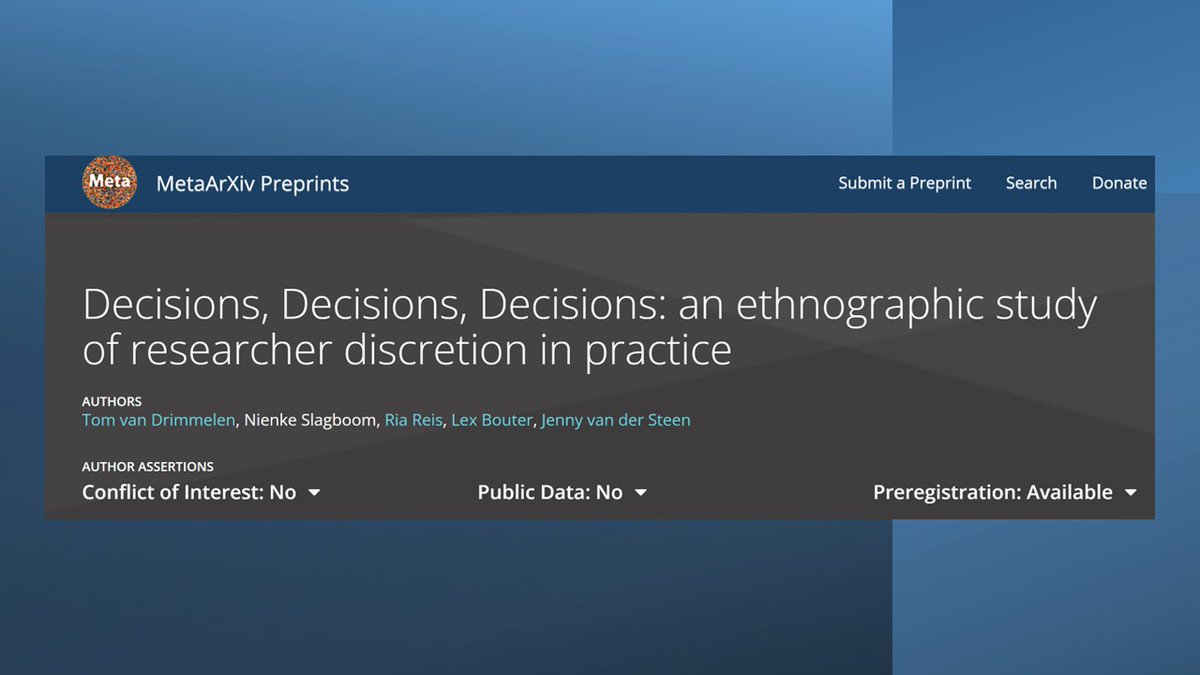Click the AUTHORS heading label
This screenshot has width=1200, height=675.
(112, 402)
